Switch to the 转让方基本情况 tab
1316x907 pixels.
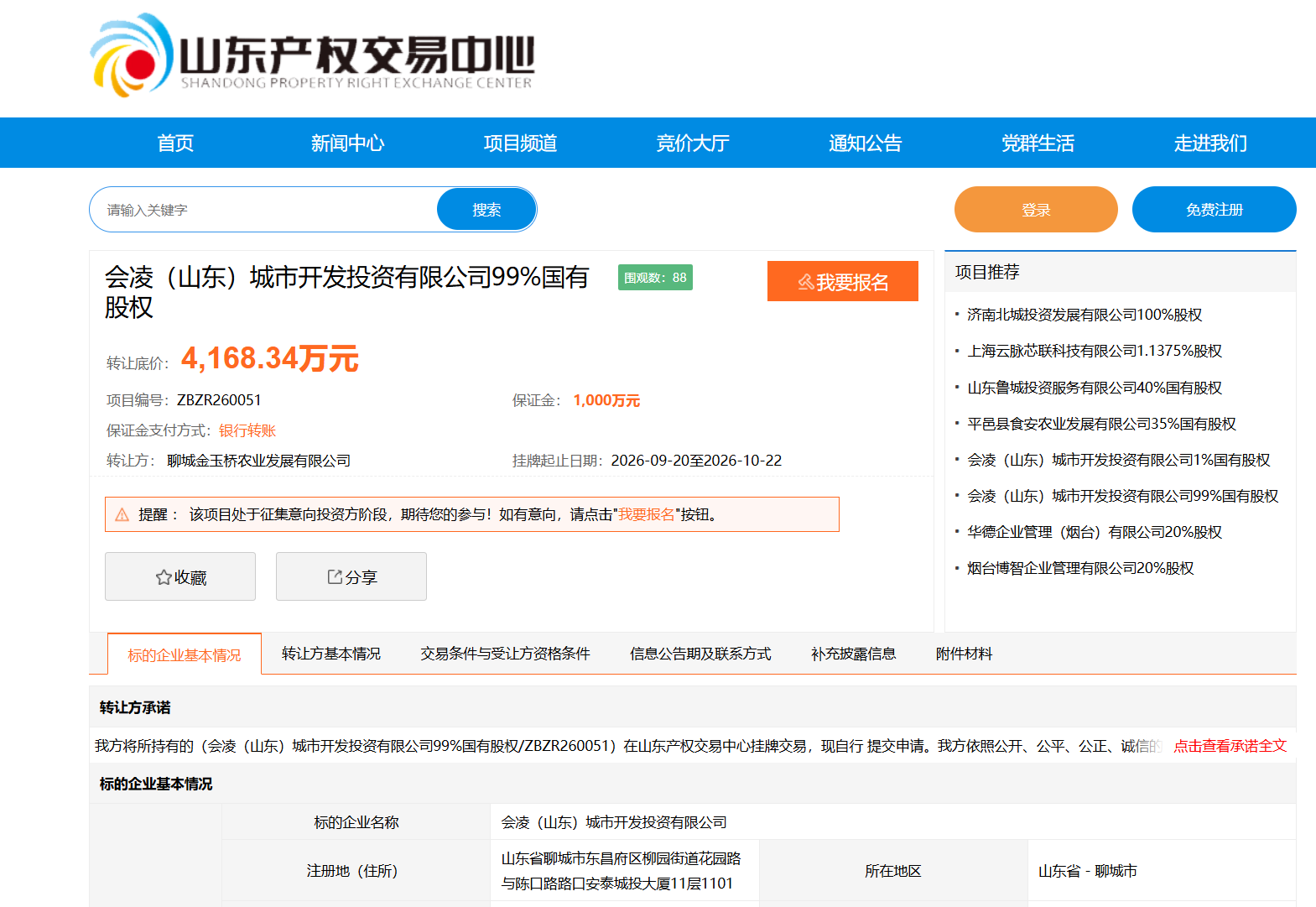coord(331,654)
